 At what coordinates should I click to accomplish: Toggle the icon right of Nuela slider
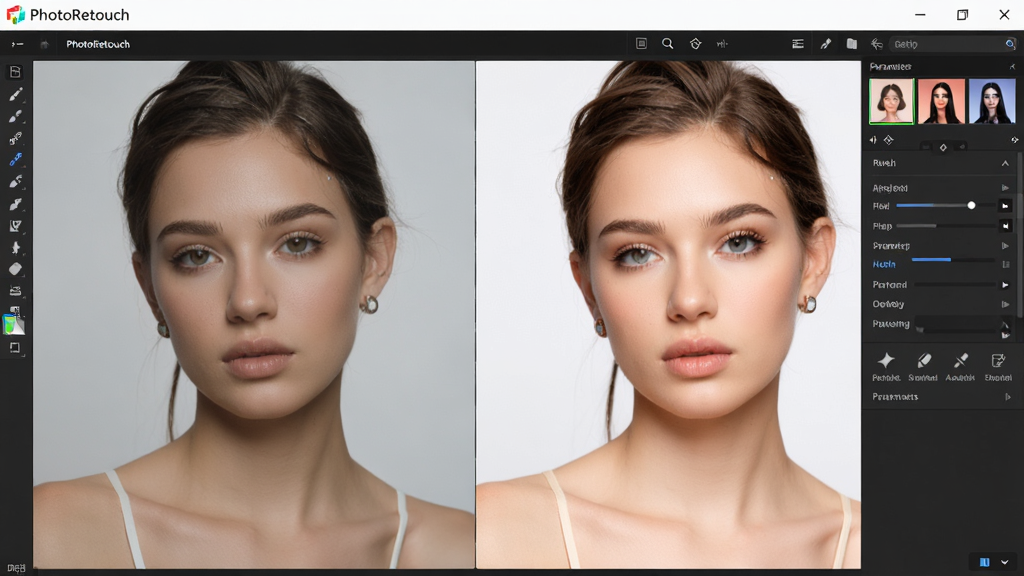click(x=1006, y=264)
